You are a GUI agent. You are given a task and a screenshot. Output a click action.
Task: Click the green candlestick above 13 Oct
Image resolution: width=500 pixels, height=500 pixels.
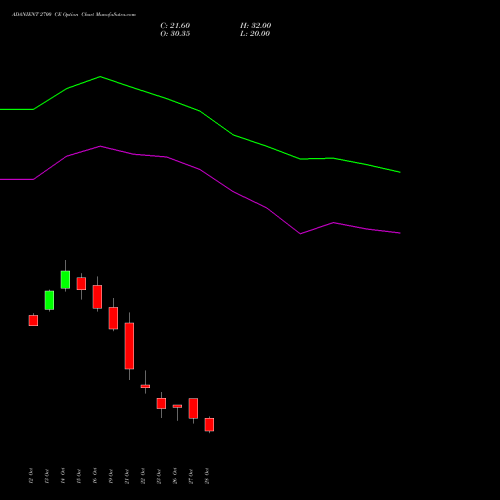[x=49, y=300]
